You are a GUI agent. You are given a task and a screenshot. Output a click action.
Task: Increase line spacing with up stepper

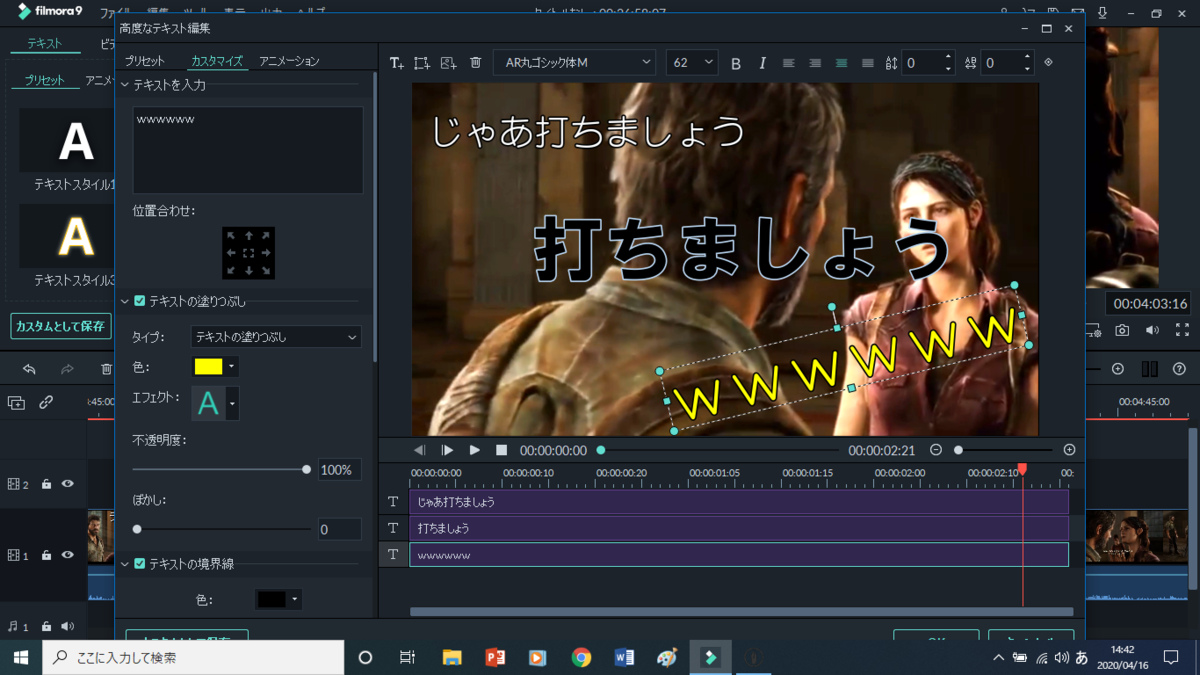pos(948,57)
